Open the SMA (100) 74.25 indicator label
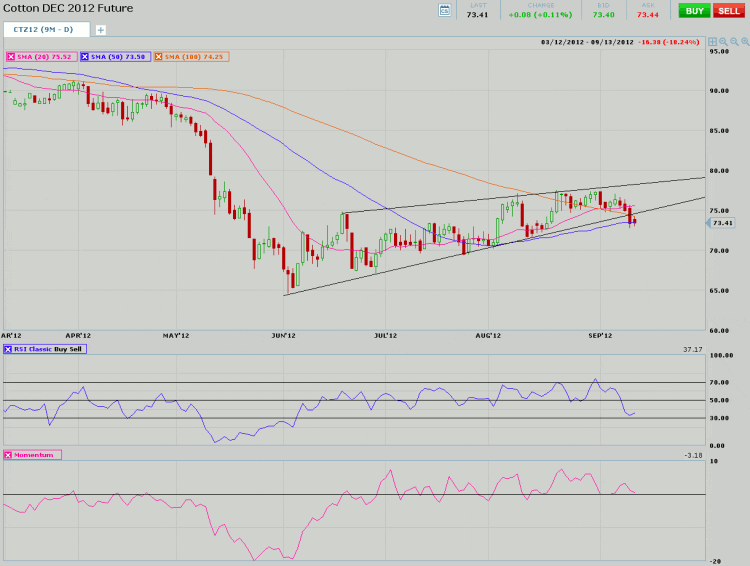750x566 pixels. pyautogui.click(x=195, y=57)
